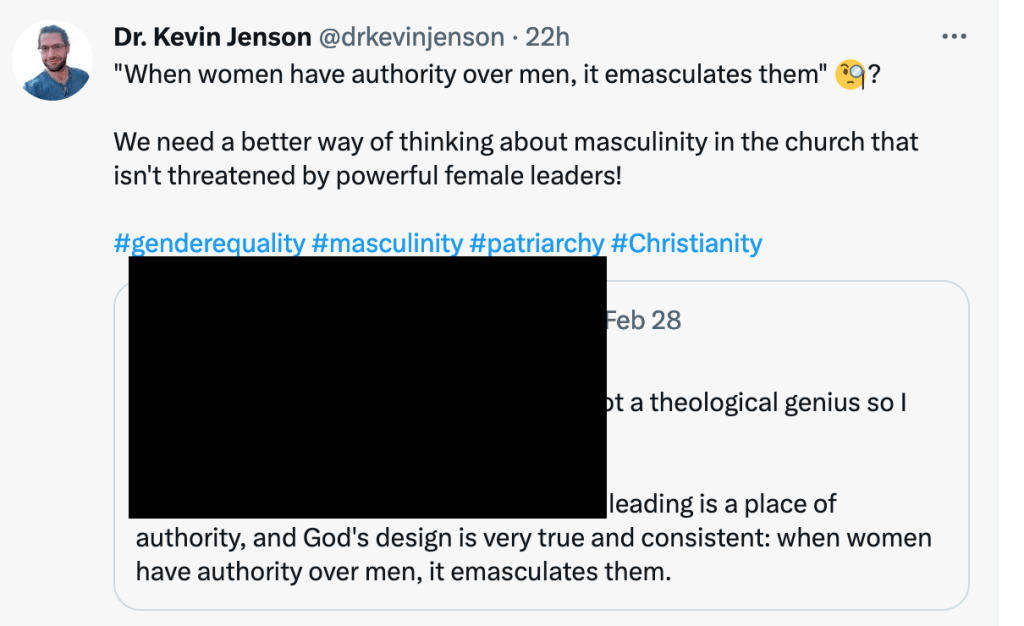This screenshot has height=626, width=1024.
Task: Click the @drkevinjenson handle
Action: 411,38
